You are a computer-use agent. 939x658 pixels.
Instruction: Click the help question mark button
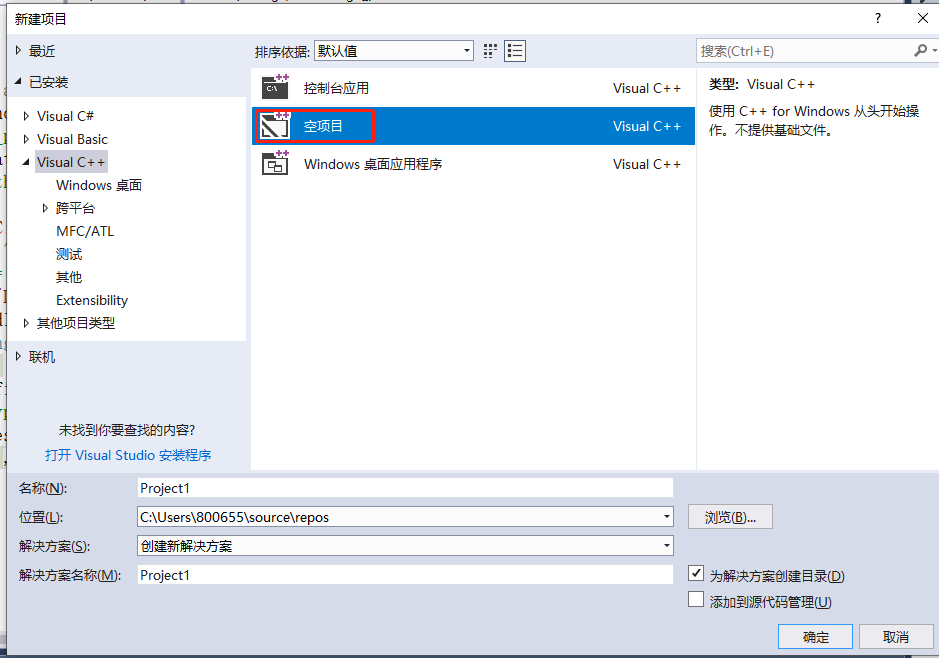tap(878, 18)
